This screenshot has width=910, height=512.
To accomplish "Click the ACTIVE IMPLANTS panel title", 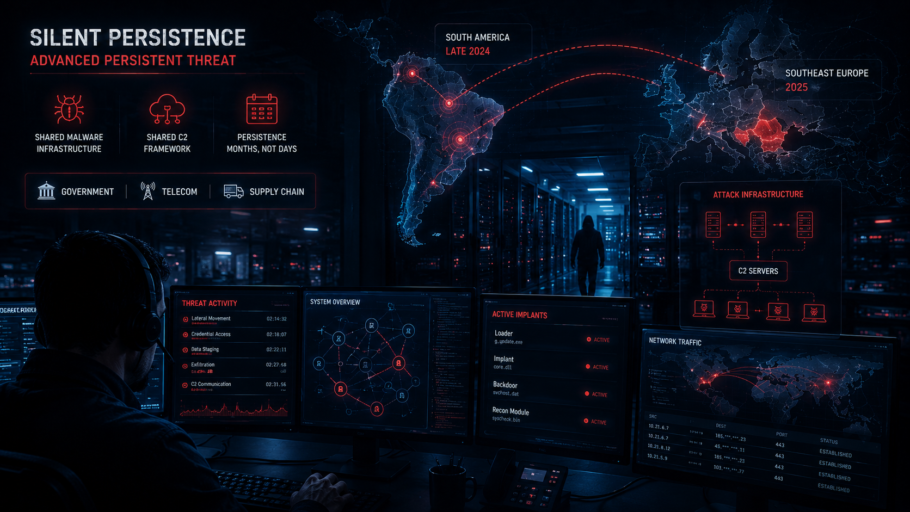I will (519, 315).
